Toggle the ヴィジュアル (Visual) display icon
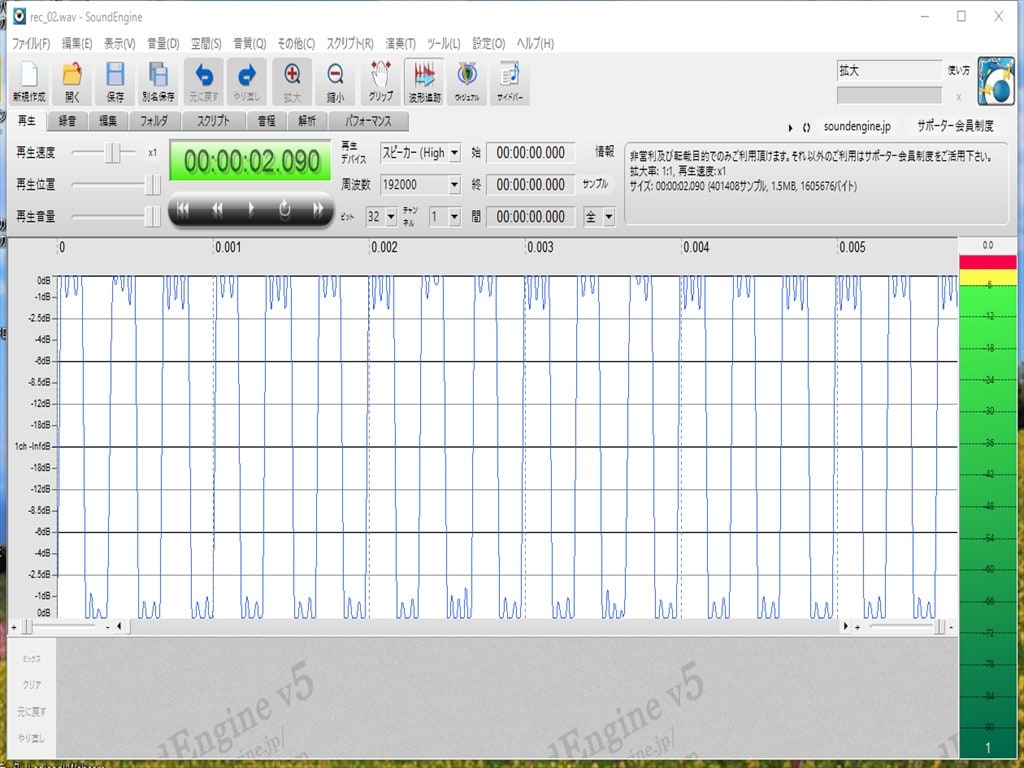 [467, 80]
